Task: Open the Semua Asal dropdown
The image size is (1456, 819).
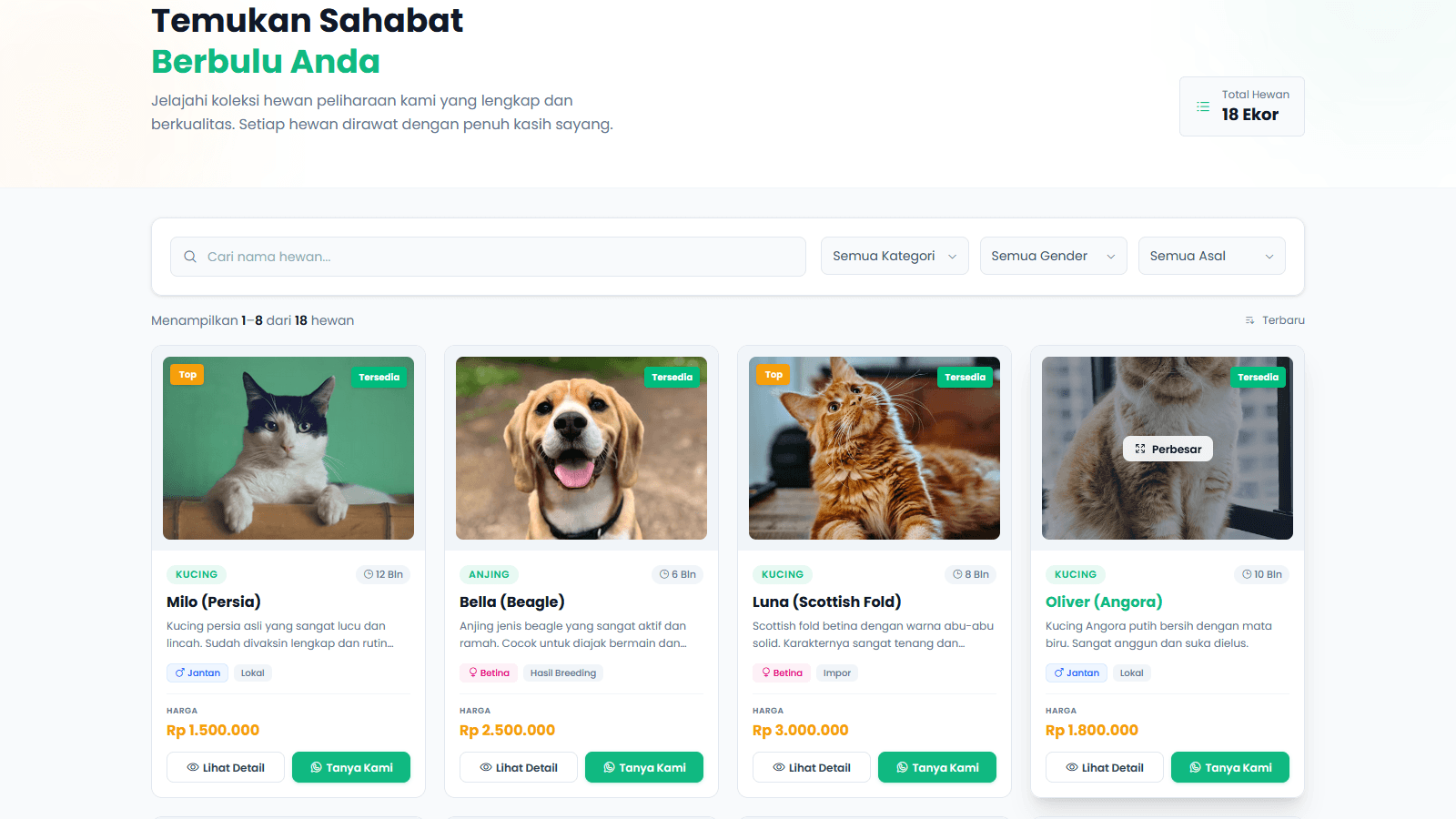Action: coord(1211,256)
